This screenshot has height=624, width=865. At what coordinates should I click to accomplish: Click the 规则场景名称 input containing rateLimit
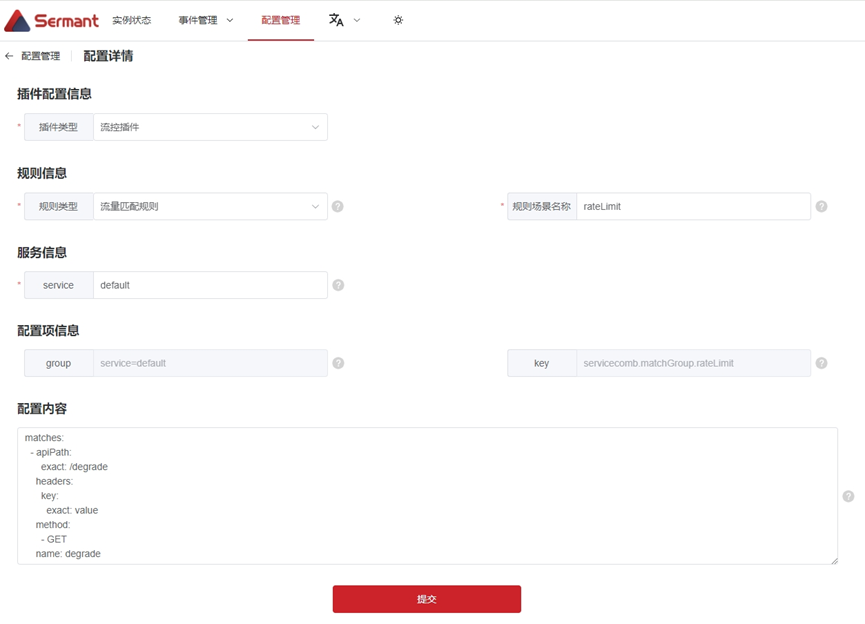pyautogui.click(x=693, y=207)
